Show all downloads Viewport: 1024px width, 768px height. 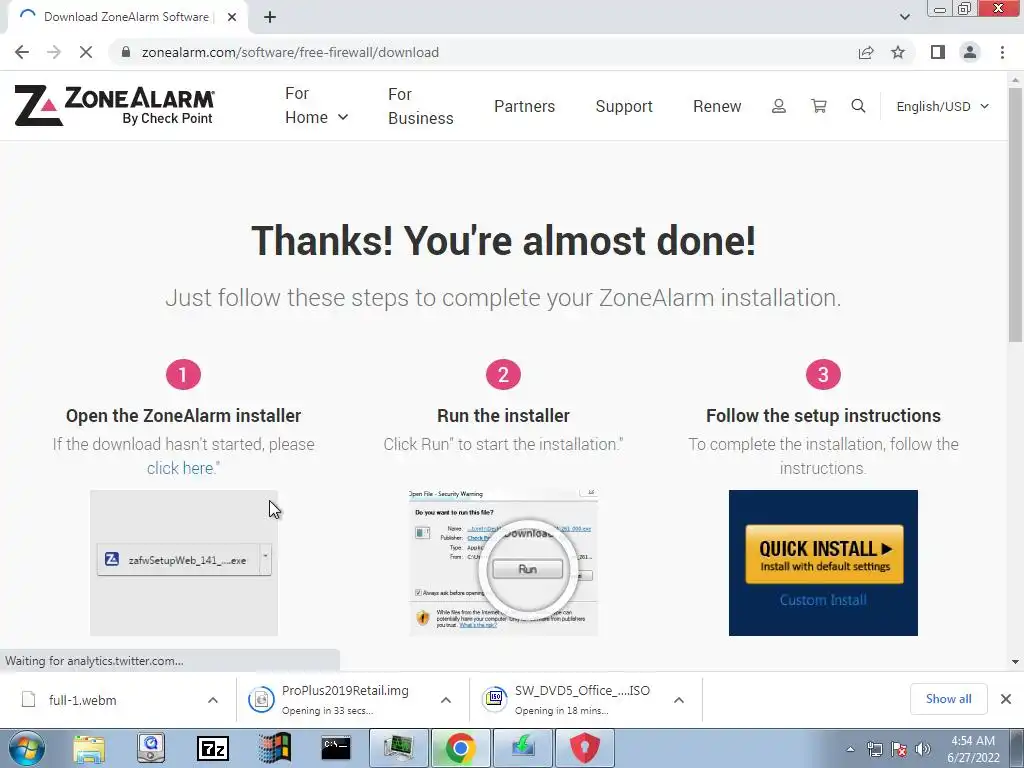point(948,699)
